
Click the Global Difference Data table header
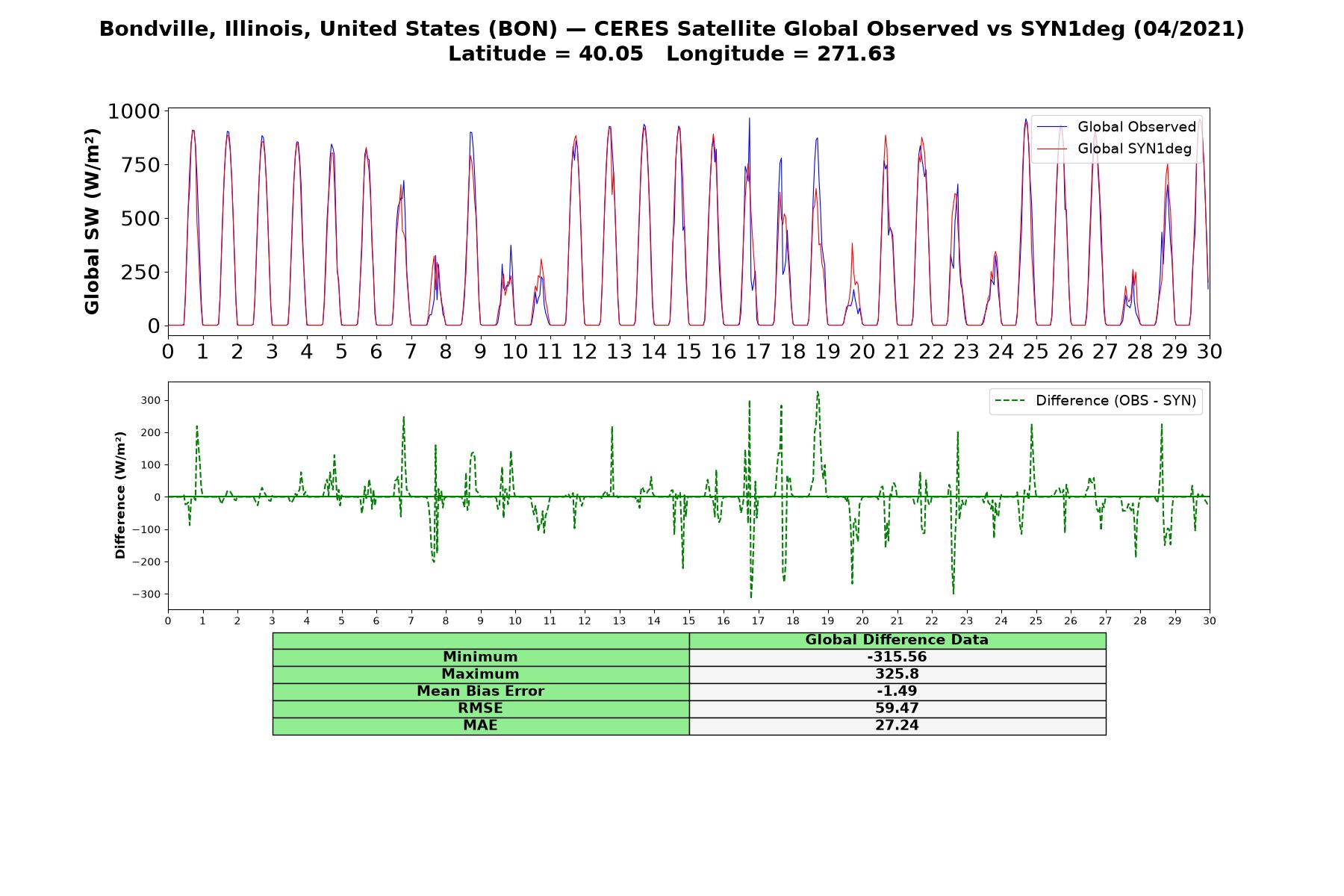coord(897,640)
